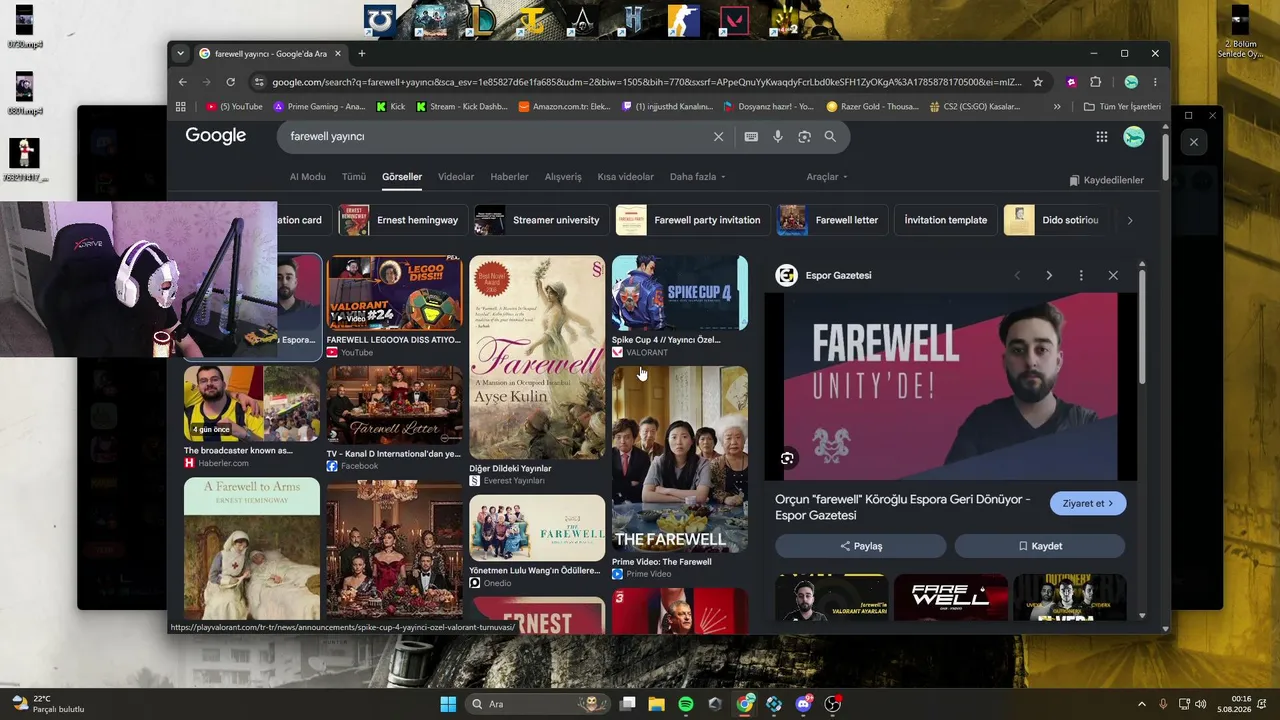Show hidden system tray icons
Image resolution: width=1280 pixels, height=720 pixels.
coord(1141,704)
